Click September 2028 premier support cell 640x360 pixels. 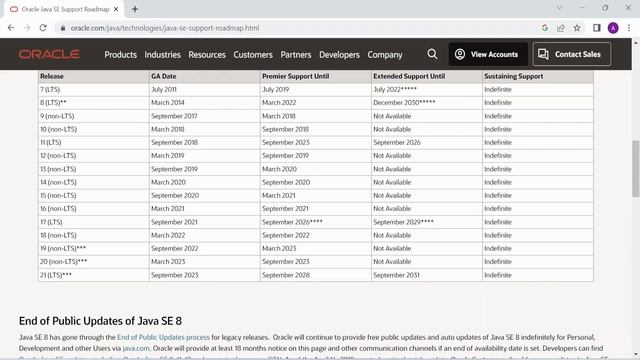point(316,275)
